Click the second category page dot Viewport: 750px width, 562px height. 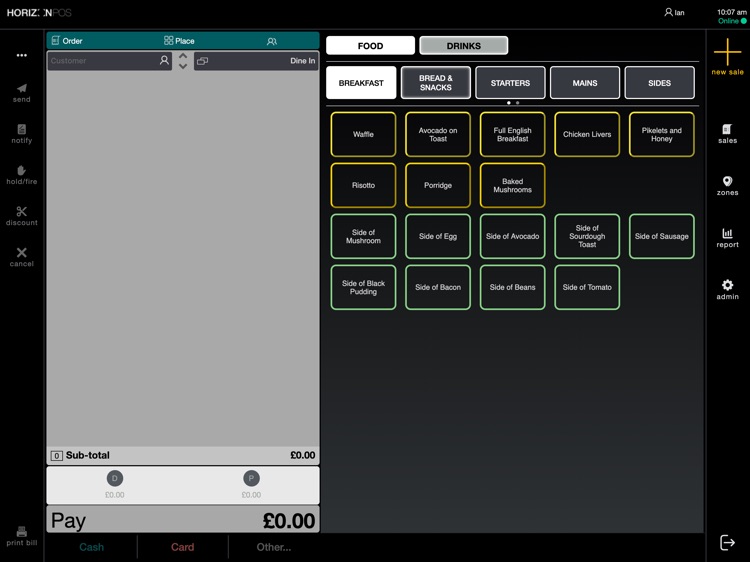[x=518, y=103]
